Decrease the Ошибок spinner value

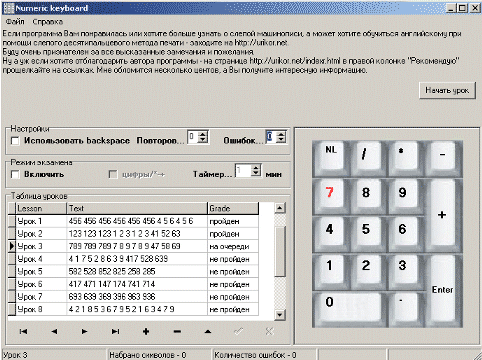coord(281,140)
